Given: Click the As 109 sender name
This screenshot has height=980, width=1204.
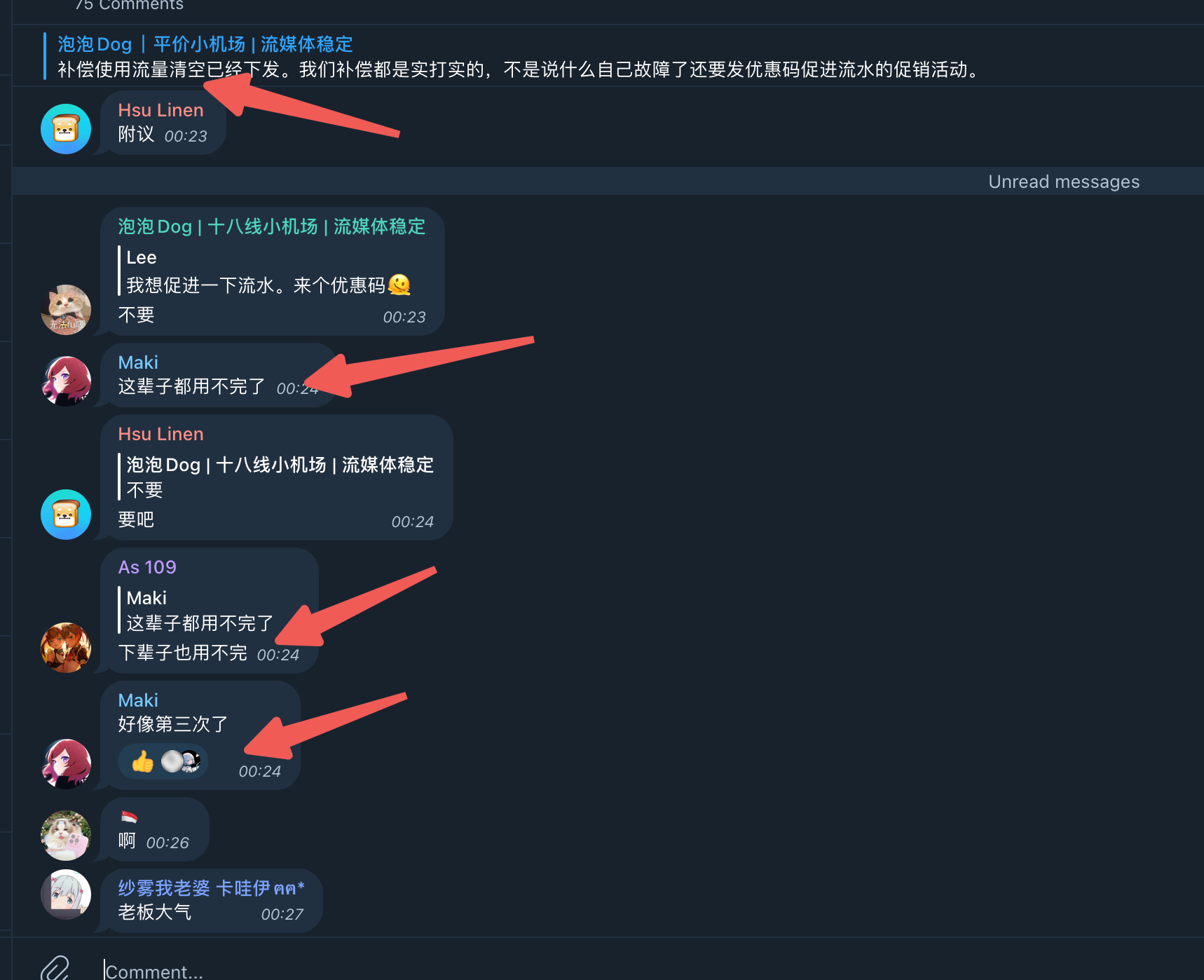Looking at the screenshot, I should [x=147, y=567].
